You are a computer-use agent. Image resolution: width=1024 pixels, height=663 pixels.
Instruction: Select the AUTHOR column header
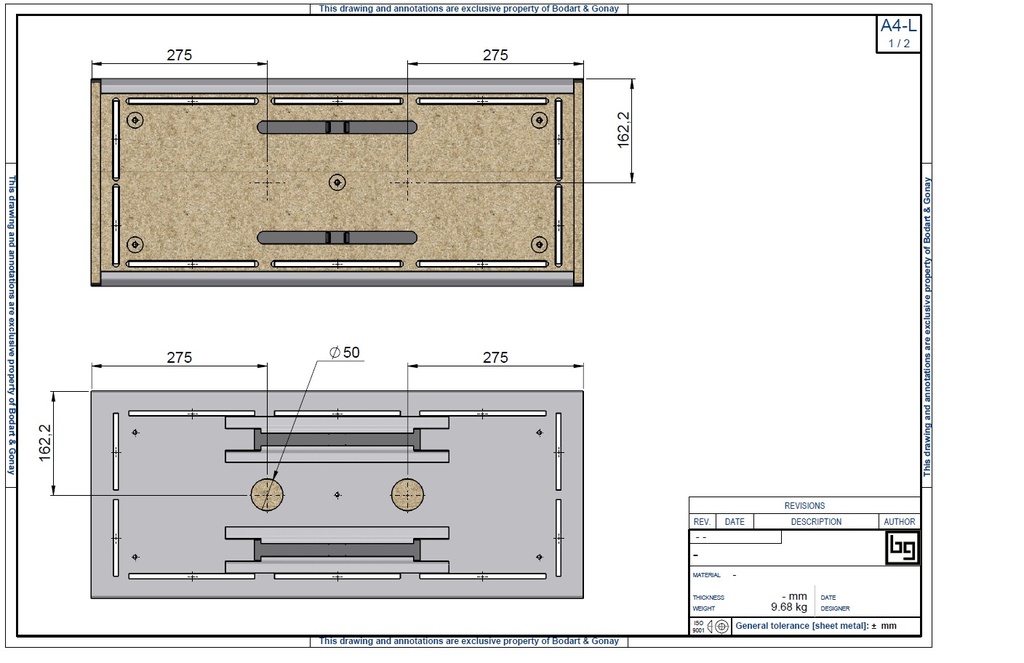[899, 522]
